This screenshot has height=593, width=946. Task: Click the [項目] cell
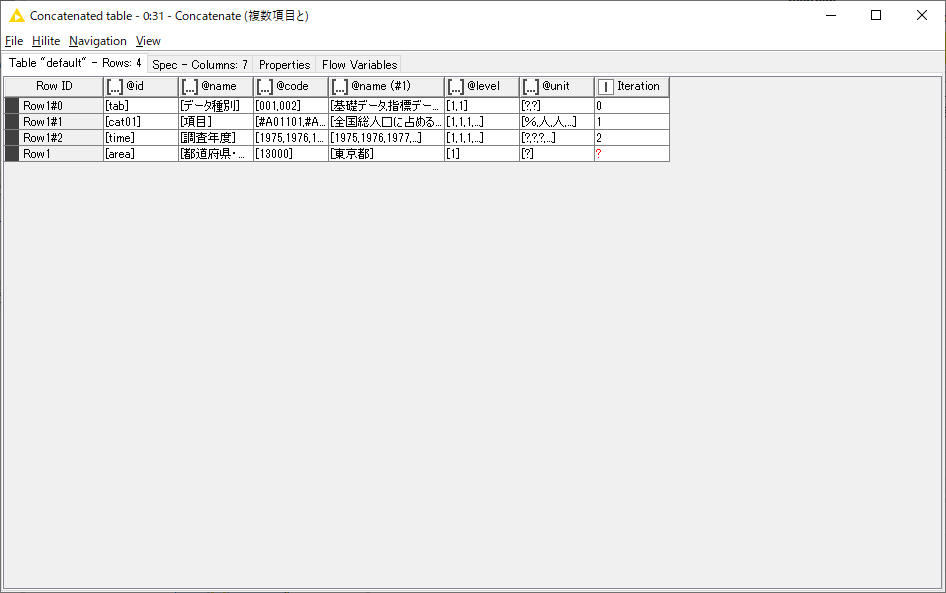coord(216,122)
